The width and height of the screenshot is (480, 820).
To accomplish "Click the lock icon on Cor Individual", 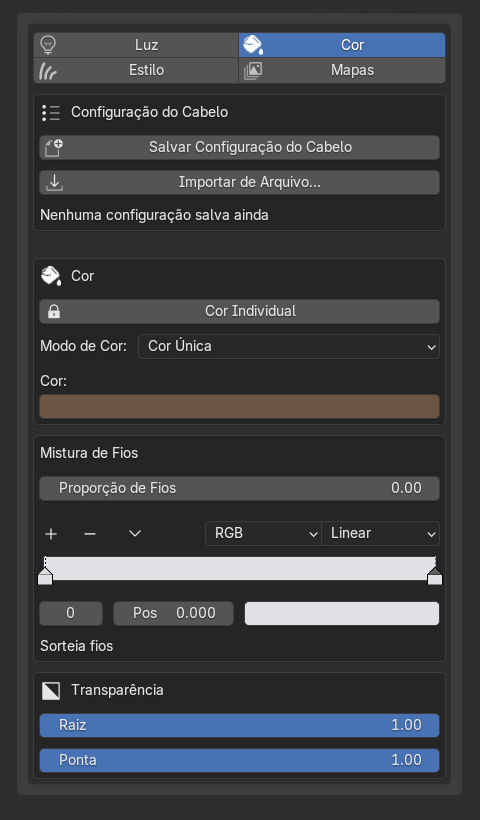I will 54,312.
